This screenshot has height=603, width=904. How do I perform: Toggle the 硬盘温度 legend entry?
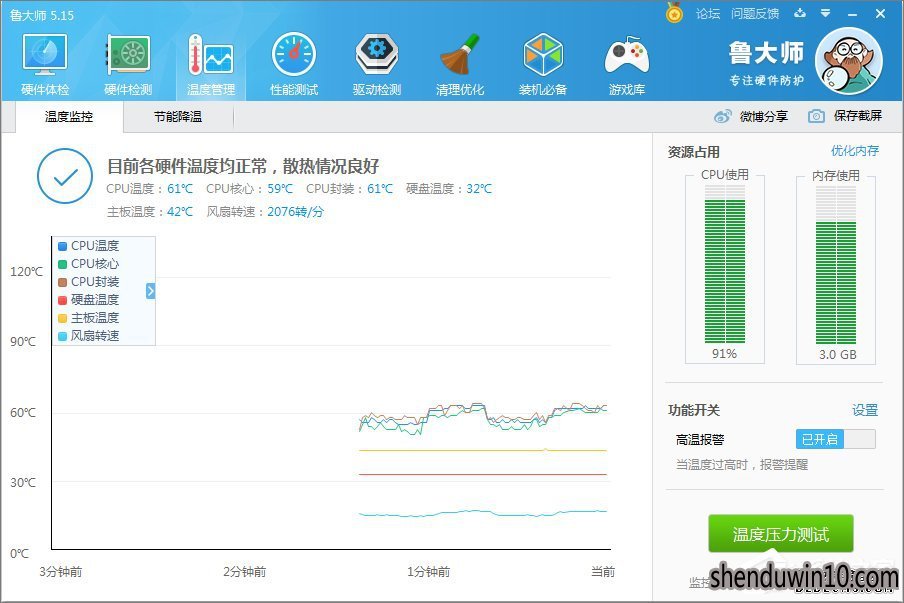coord(89,300)
